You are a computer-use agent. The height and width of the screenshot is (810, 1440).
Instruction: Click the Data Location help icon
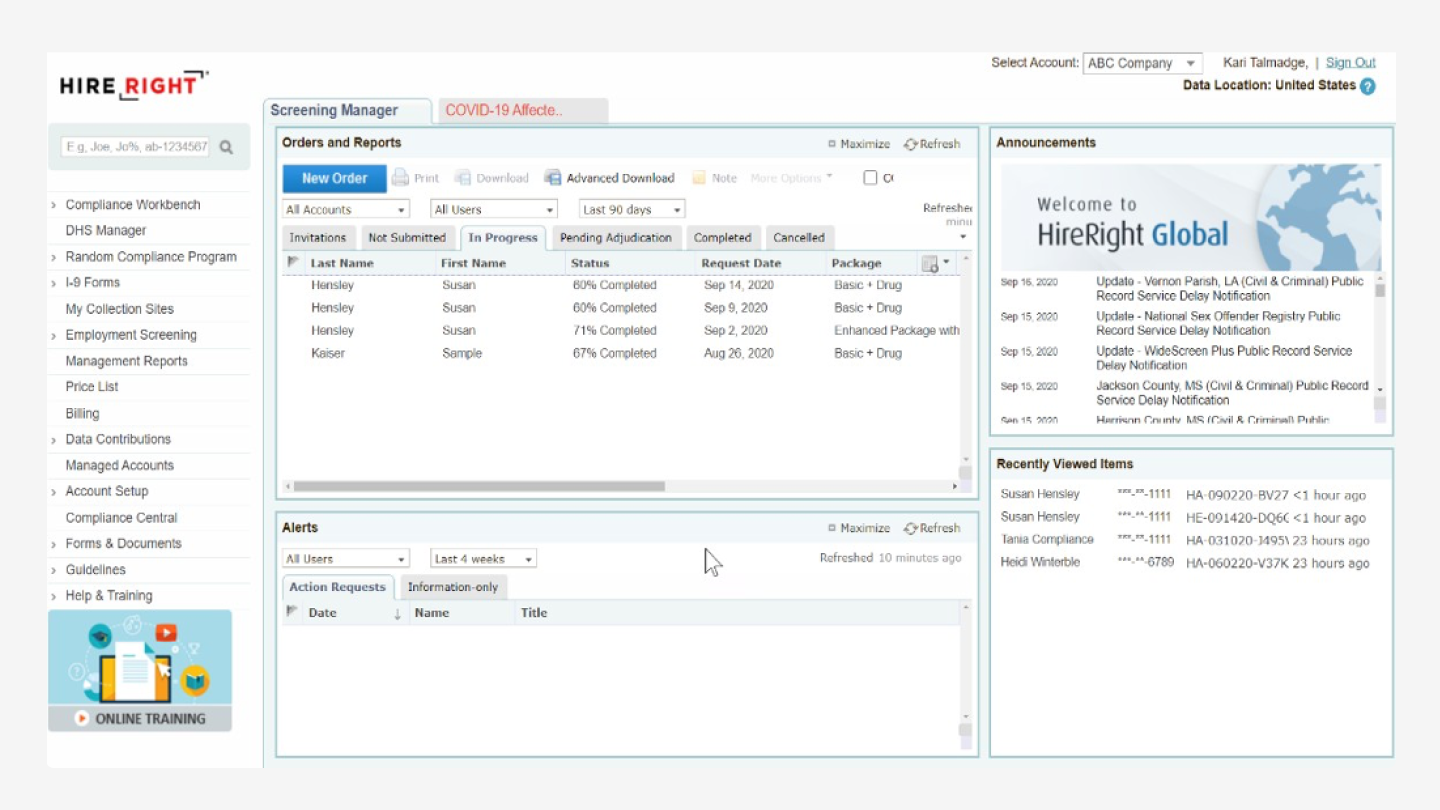click(1367, 87)
